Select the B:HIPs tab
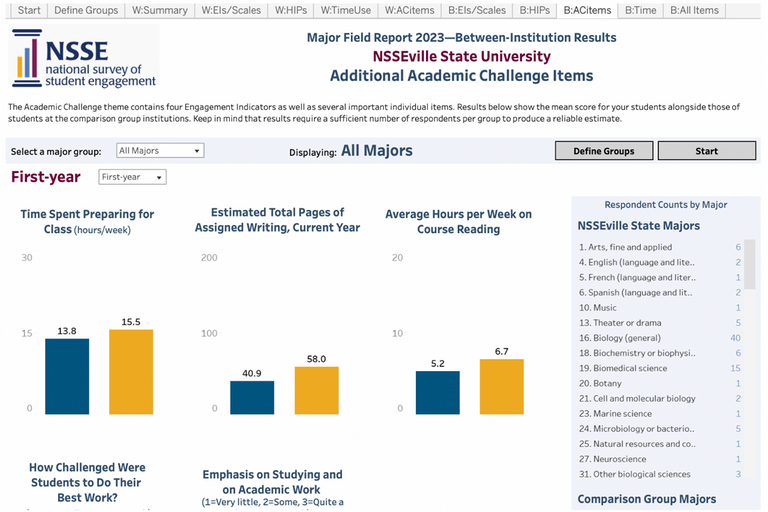This screenshot has height=512, width=768. pos(535,10)
